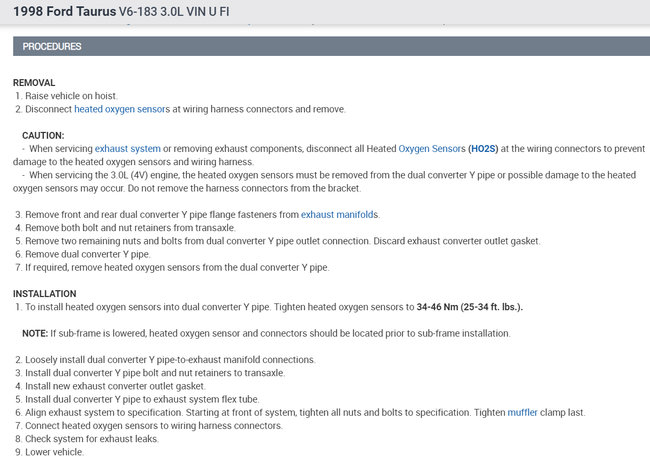Click the 'Install new exhaust converter outlet gasket' step
This screenshot has height=468, width=650.
point(110,386)
